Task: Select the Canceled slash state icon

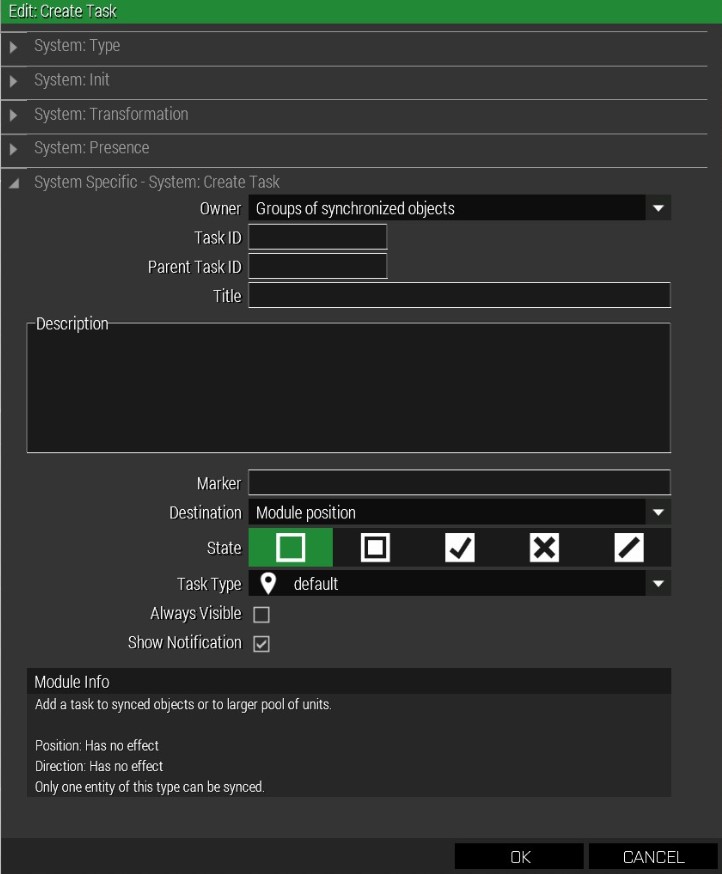Action: coord(629,547)
